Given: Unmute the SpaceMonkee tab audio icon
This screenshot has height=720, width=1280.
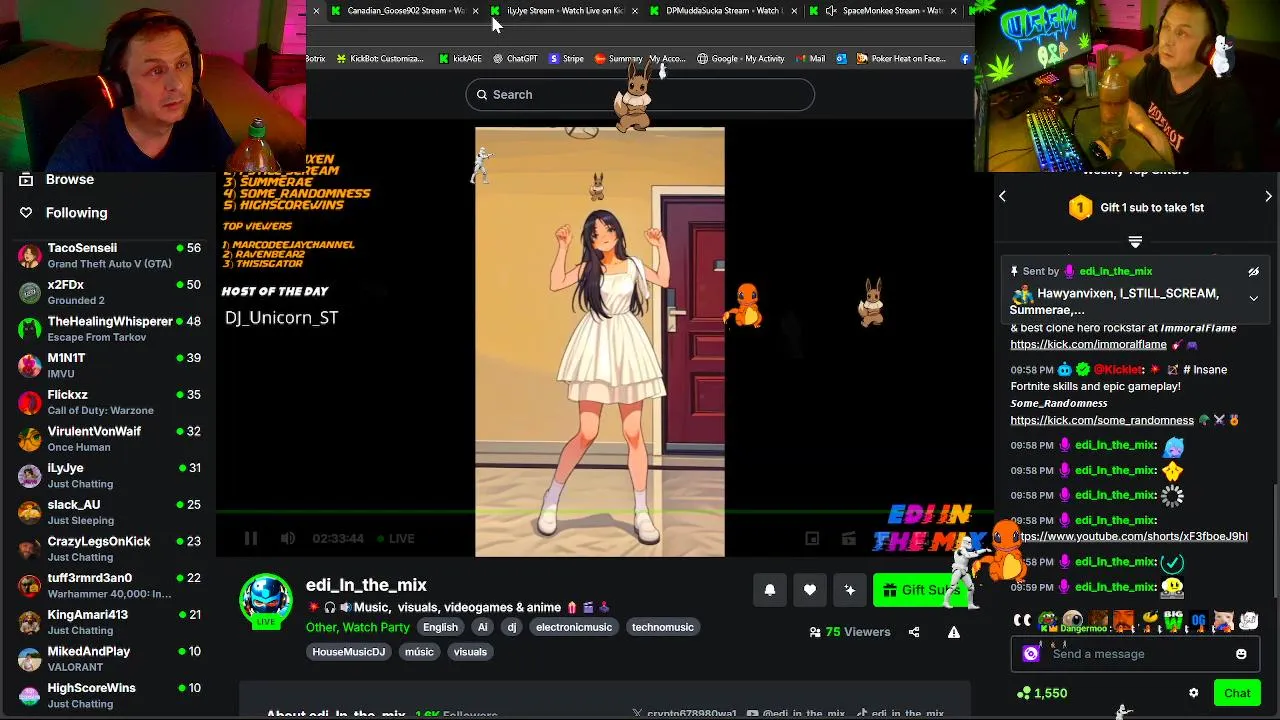Looking at the screenshot, I should (831, 11).
